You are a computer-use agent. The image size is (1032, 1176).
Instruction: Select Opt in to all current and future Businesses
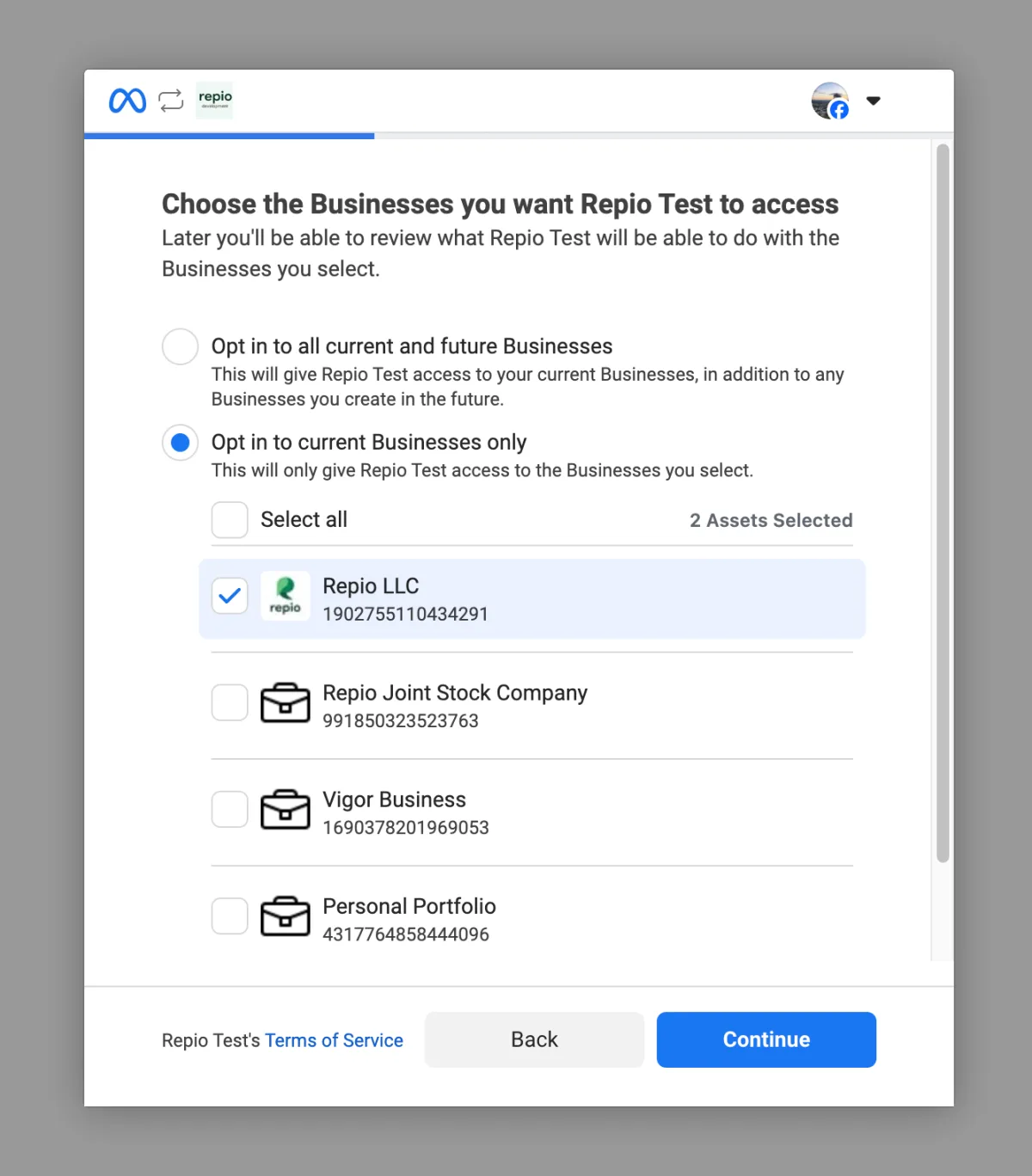(181, 346)
